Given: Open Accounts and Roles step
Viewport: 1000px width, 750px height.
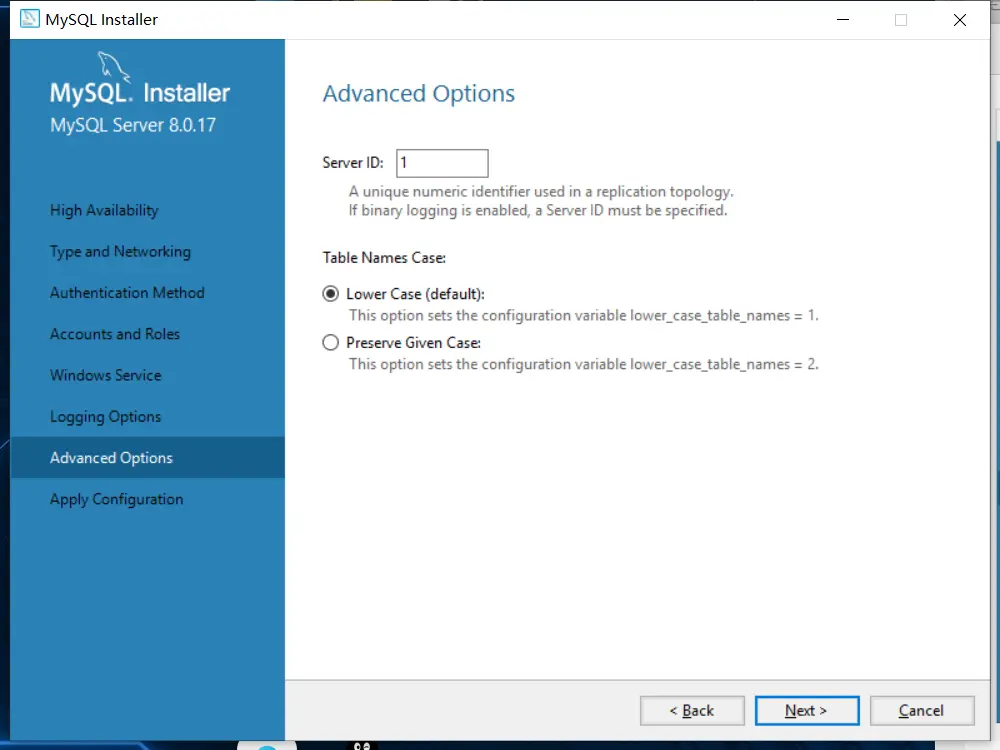Looking at the screenshot, I should (x=115, y=334).
